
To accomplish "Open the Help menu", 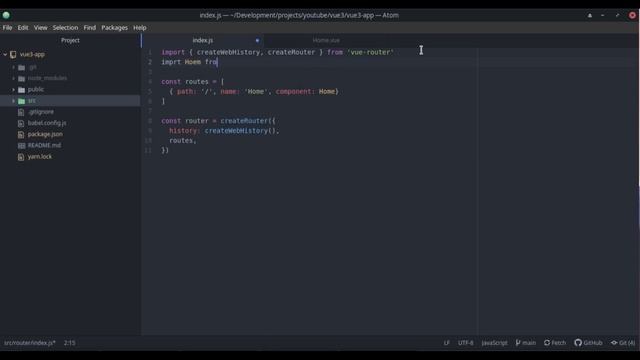I will pyautogui.click(x=140, y=28).
